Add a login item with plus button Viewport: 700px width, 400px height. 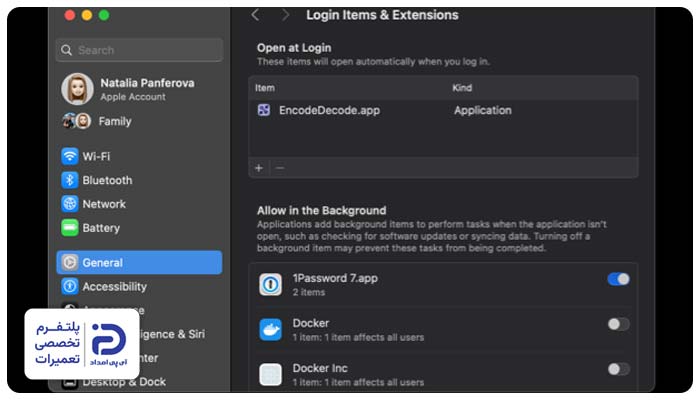point(259,168)
